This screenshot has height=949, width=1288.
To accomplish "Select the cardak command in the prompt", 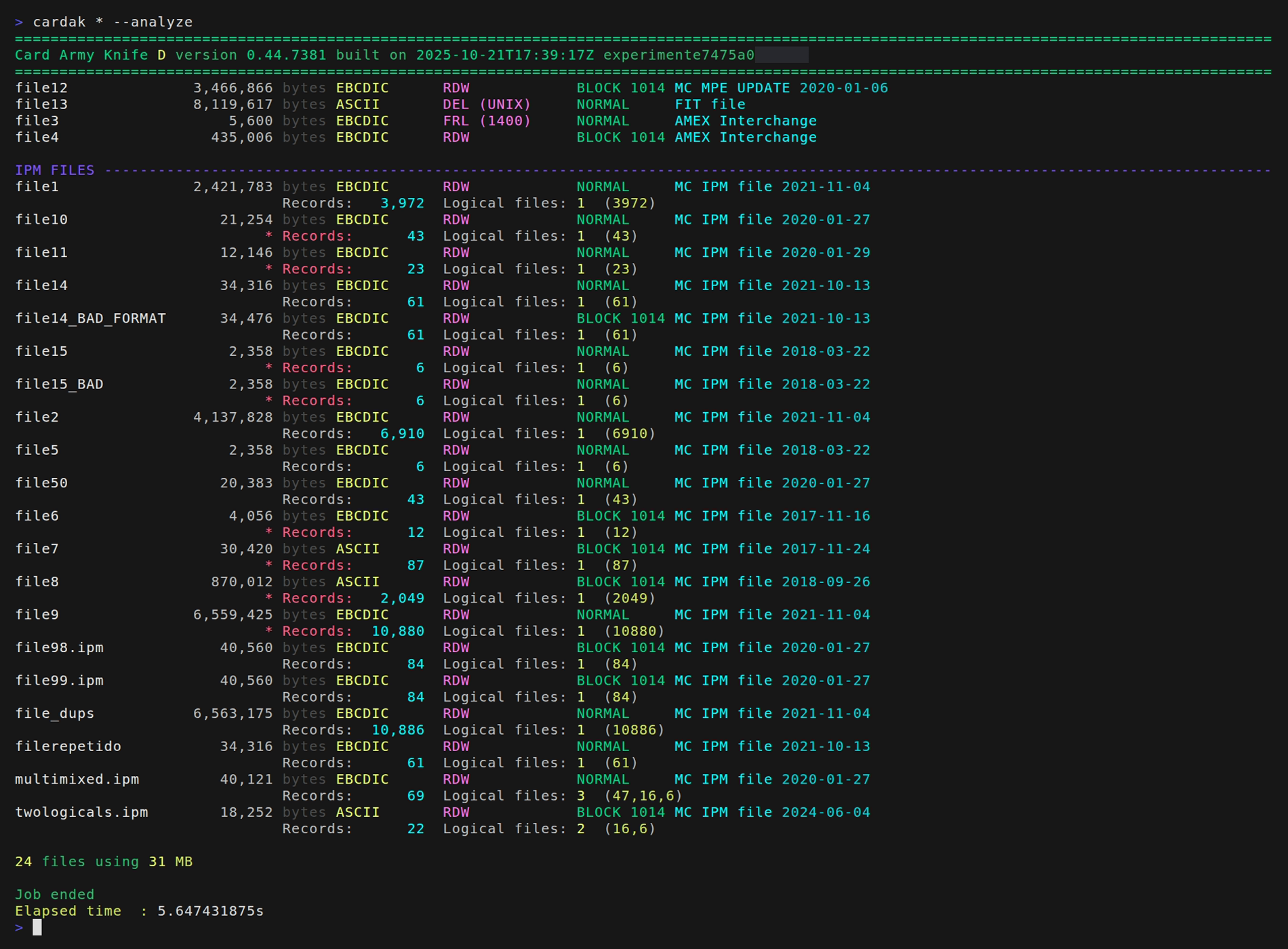I will pos(59,21).
